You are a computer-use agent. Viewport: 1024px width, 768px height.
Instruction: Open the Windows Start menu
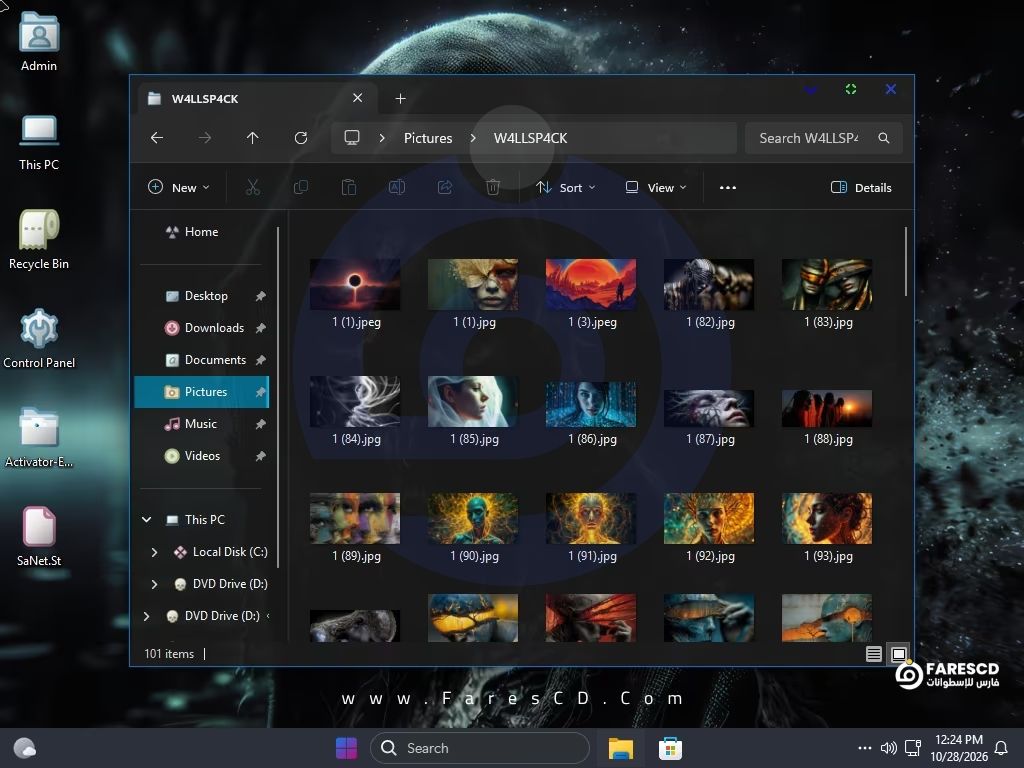tap(346, 748)
